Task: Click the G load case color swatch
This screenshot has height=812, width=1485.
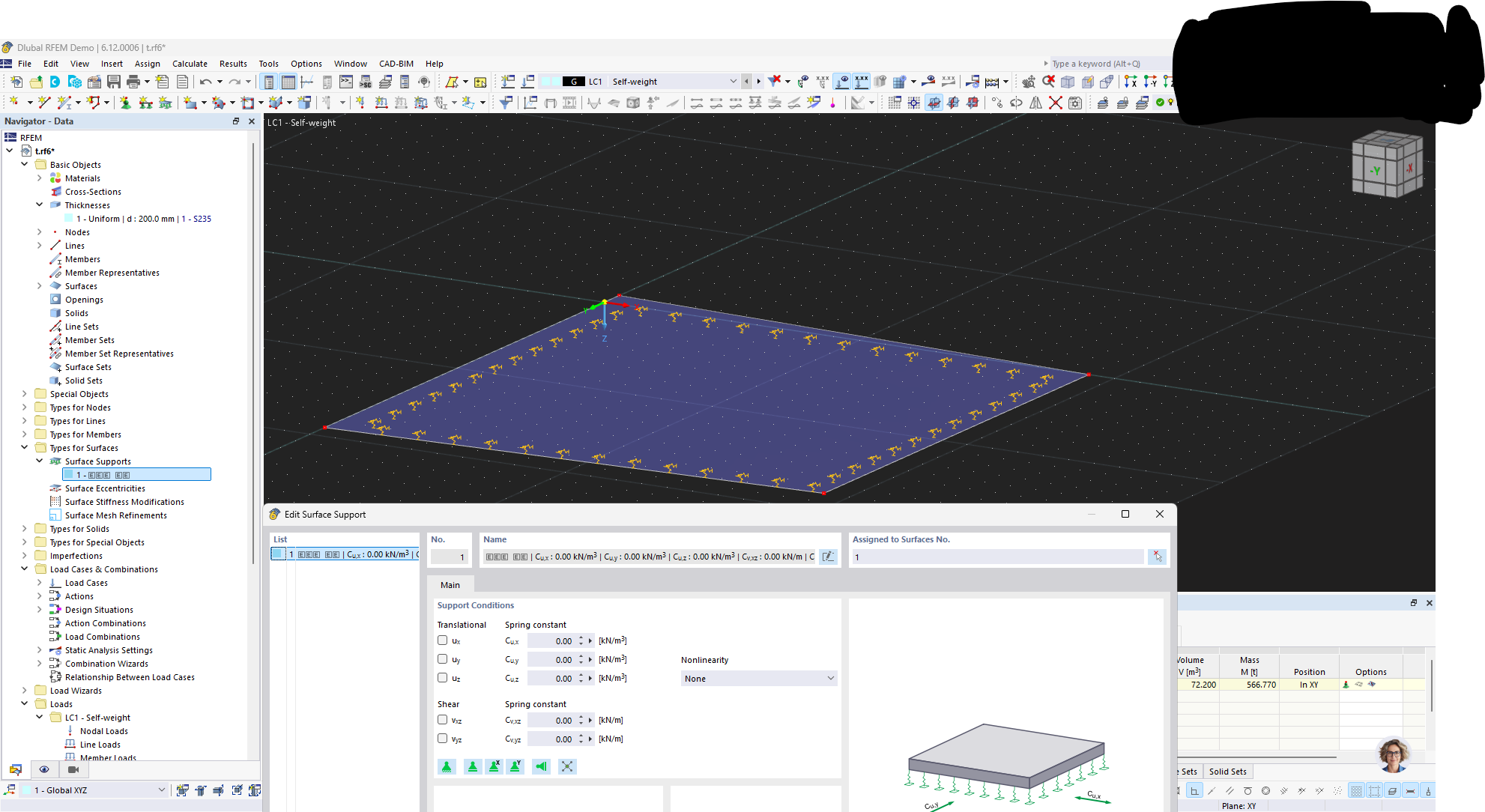Action: click(x=573, y=82)
